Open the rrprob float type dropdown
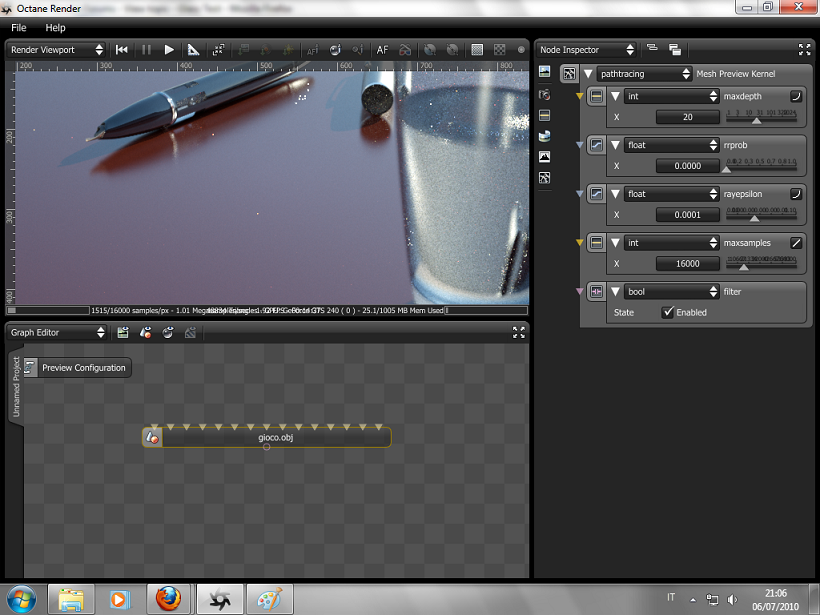Image resolution: width=820 pixels, height=615 pixels. [x=671, y=145]
